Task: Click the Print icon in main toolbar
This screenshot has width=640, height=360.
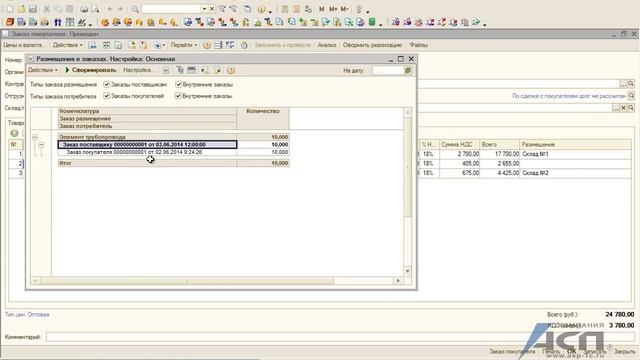Action: pos(84,9)
